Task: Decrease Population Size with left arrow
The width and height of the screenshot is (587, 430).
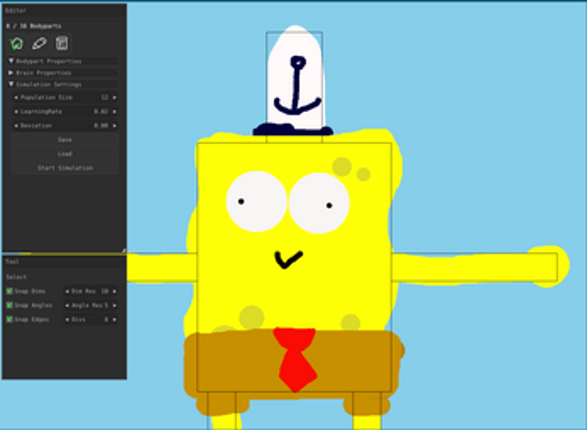Action: 16,97
